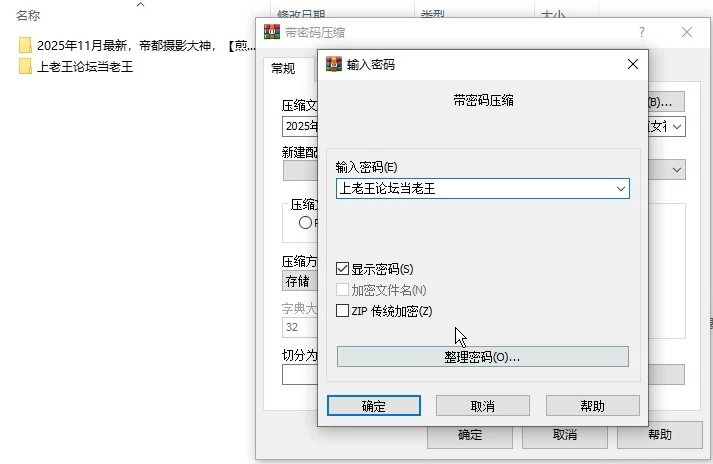Image resolution: width=713 pixels, height=464 pixels.
Task: Click the browse (B)... button in background window
Action: tap(666, 102)
